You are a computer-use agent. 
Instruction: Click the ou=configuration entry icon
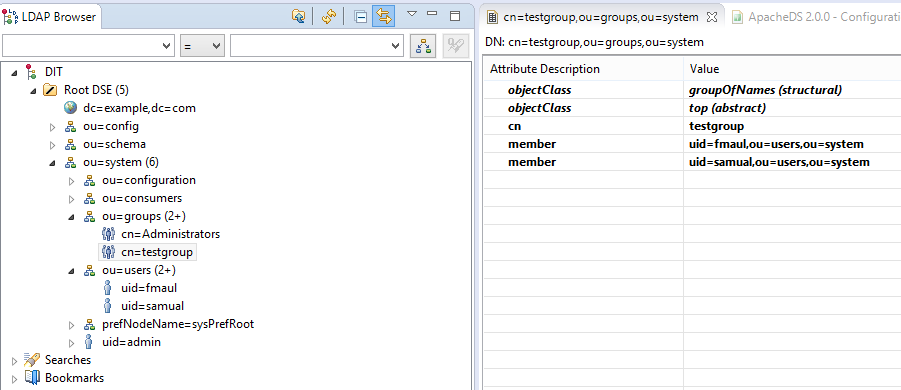point(89,181)
